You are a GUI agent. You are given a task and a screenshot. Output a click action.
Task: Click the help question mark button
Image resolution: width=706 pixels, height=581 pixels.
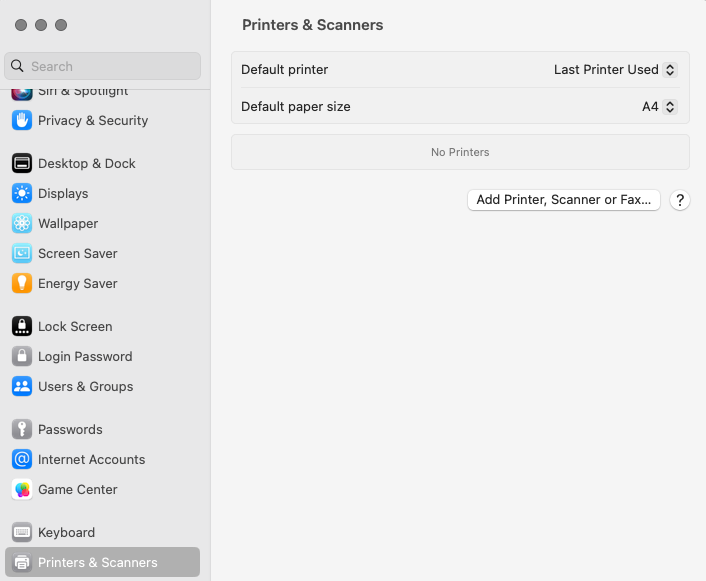point(680,200)
